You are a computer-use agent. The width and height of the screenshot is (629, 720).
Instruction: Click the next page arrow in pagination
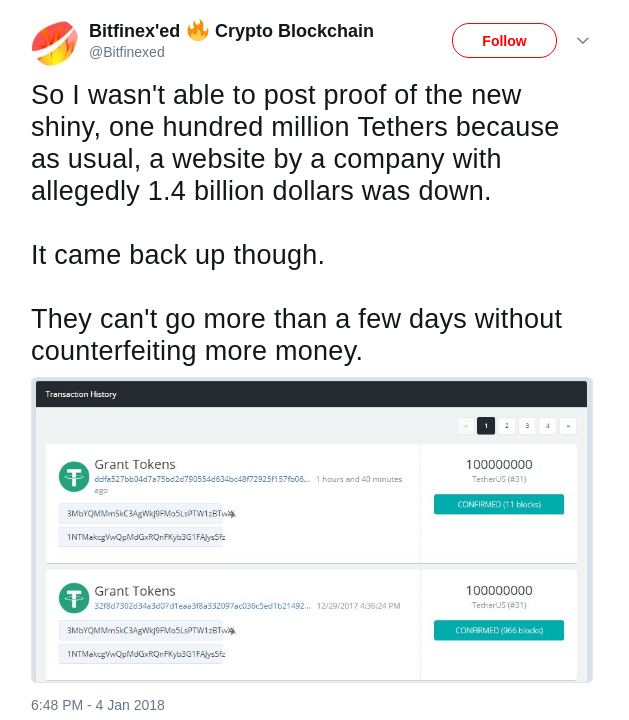point(567,426)
